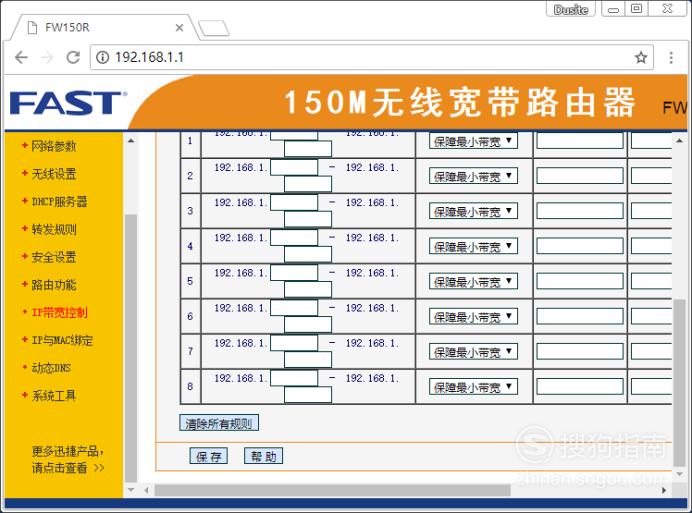Viewport: 692px width, 513px height.
Task: Click 帮助 help button
Action: click(x=263, y=456)
